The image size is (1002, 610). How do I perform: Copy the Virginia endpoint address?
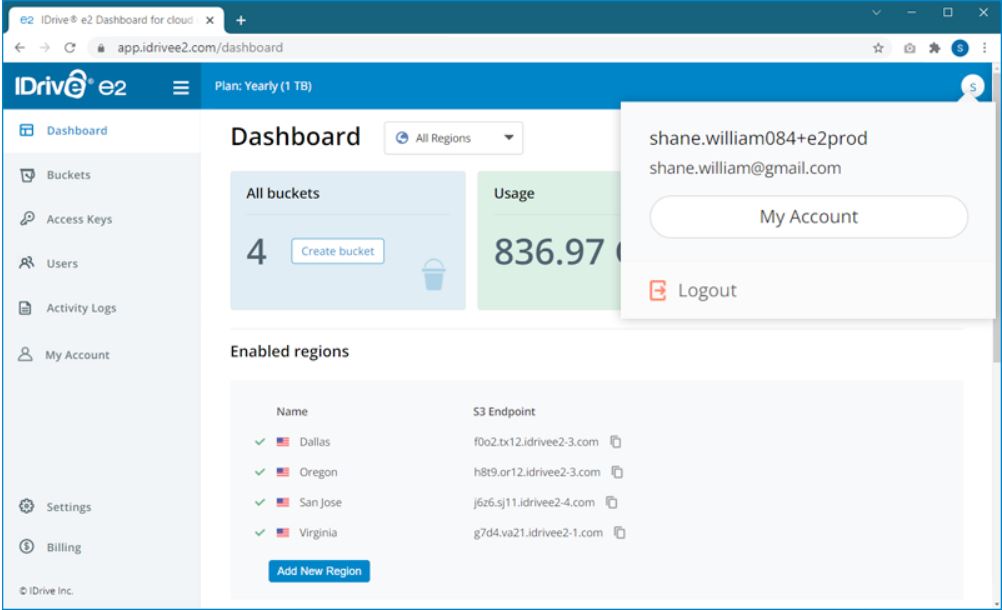click(x=621, y=533)
